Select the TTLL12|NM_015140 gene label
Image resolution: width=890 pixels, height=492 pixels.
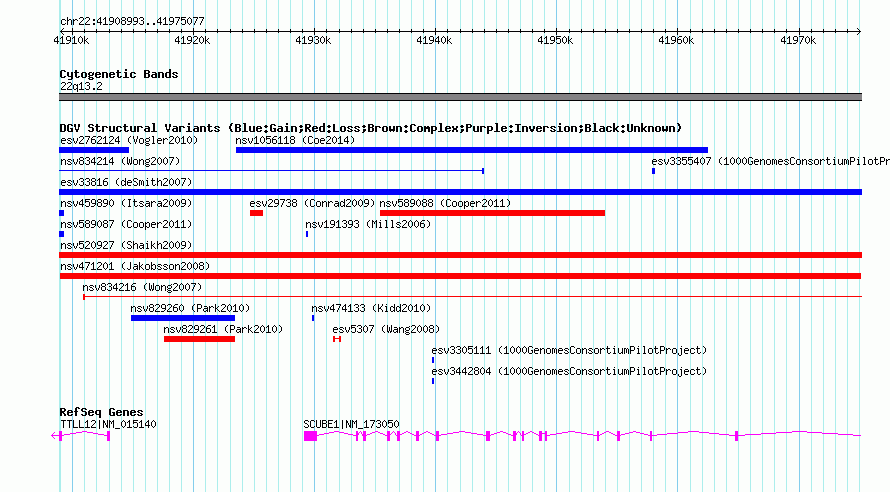click(x=108, y=424)
